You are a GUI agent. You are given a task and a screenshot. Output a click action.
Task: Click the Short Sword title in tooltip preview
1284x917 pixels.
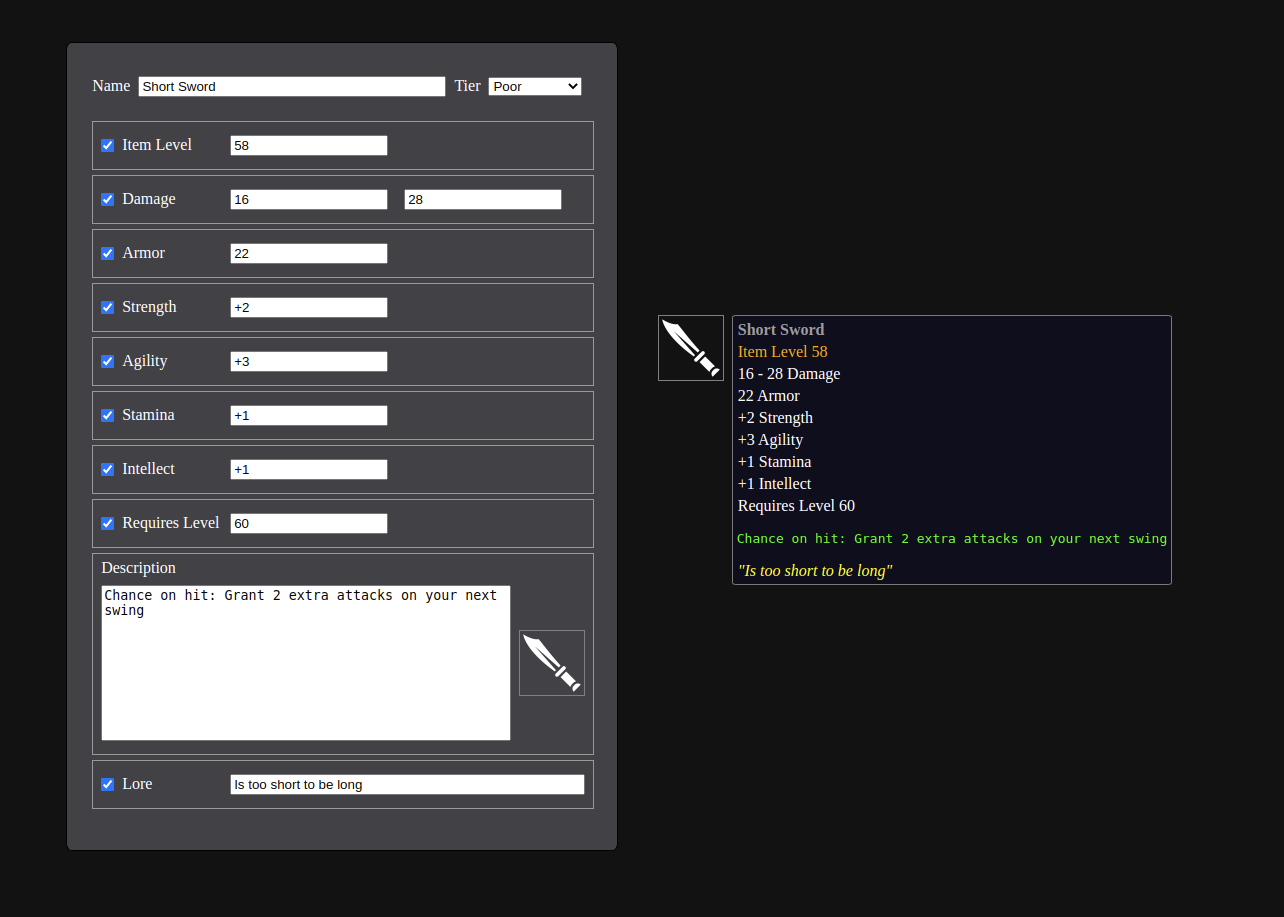pyautogui.click(x=781, y=330)
